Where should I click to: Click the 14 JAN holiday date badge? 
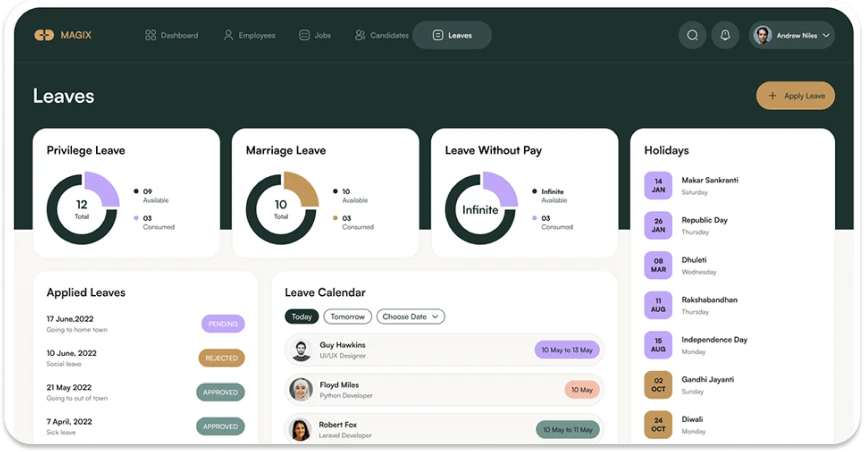(657, 186)
